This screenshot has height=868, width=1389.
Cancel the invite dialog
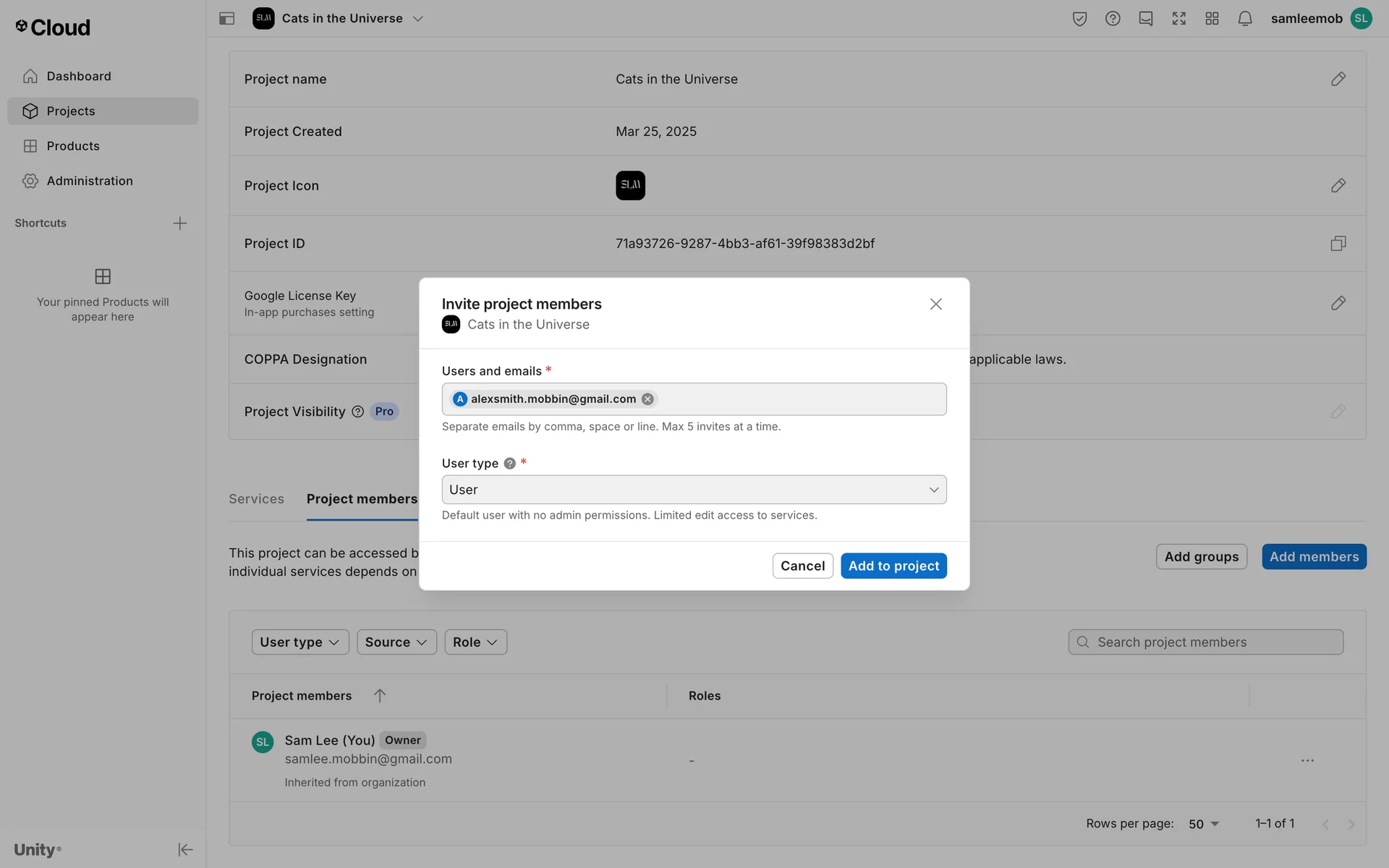click(x=802, y=566)
